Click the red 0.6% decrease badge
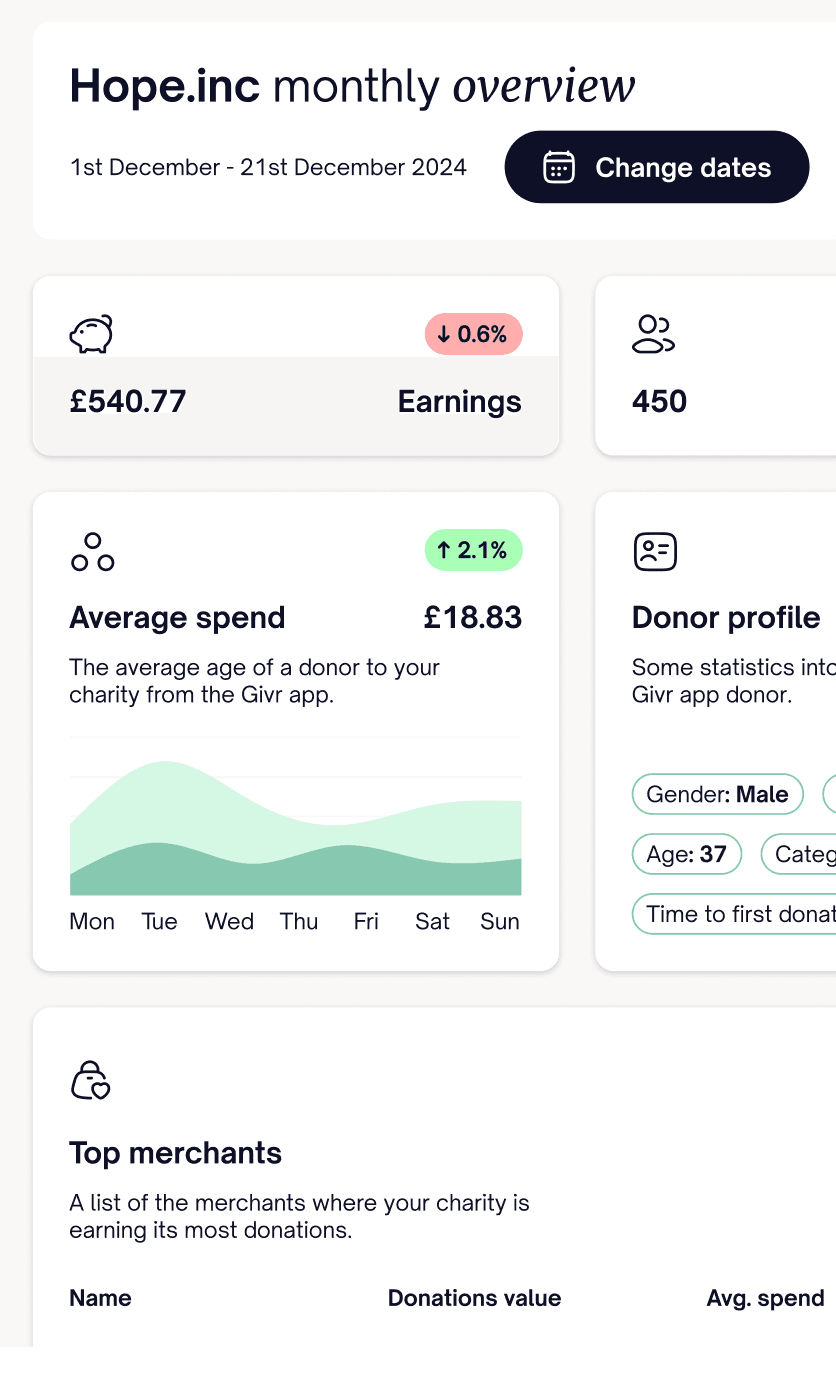 tap(473, 334)
